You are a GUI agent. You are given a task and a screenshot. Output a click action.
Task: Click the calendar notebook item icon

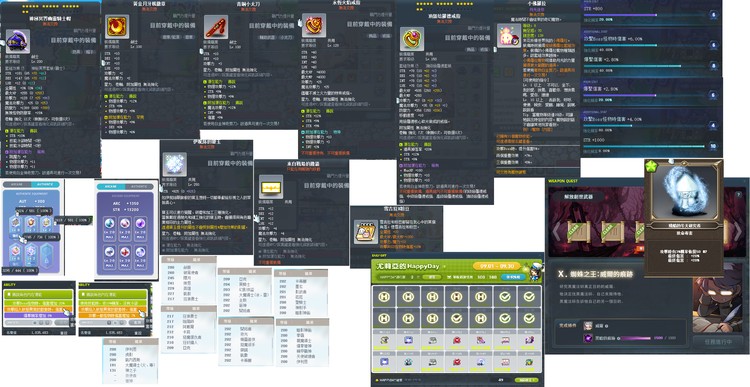coord(365,232)
